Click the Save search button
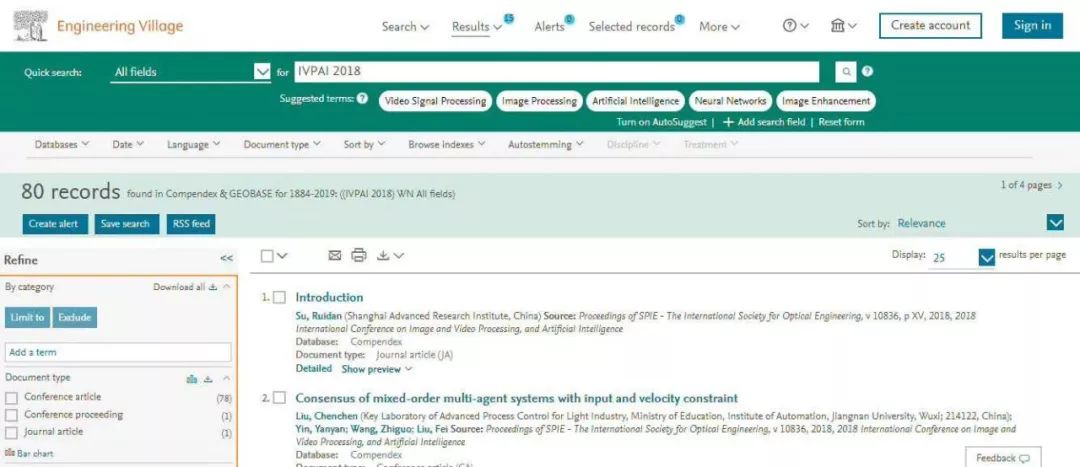 127,224
